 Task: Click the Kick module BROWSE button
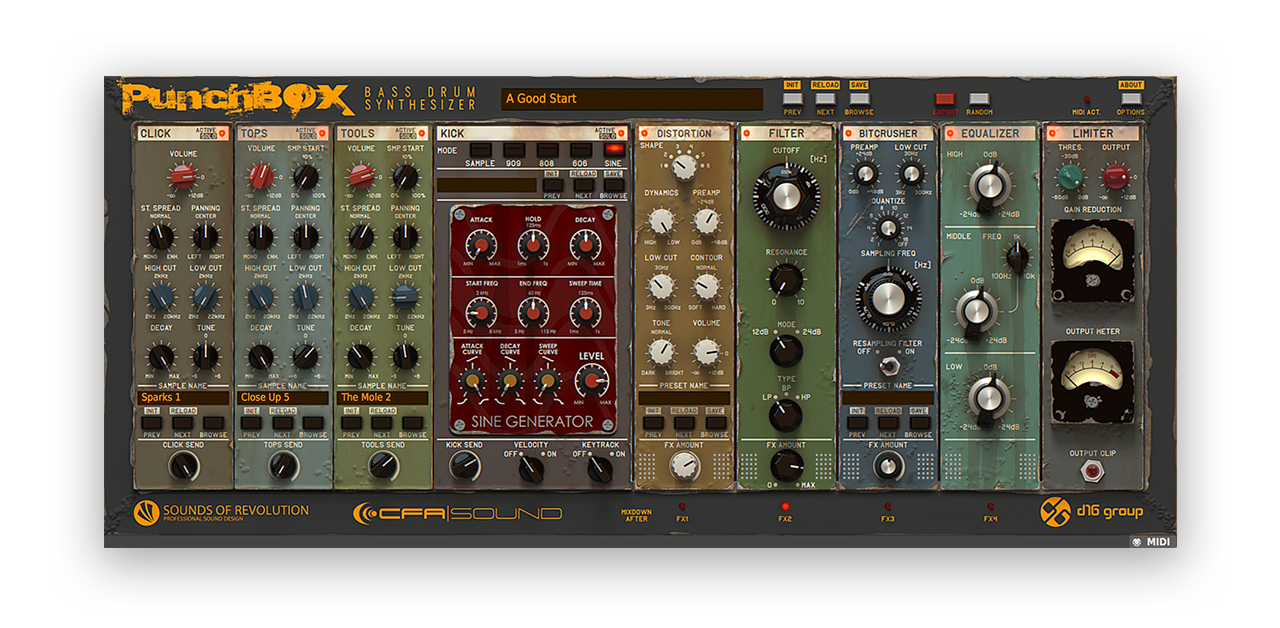click(x=614, y=185)
